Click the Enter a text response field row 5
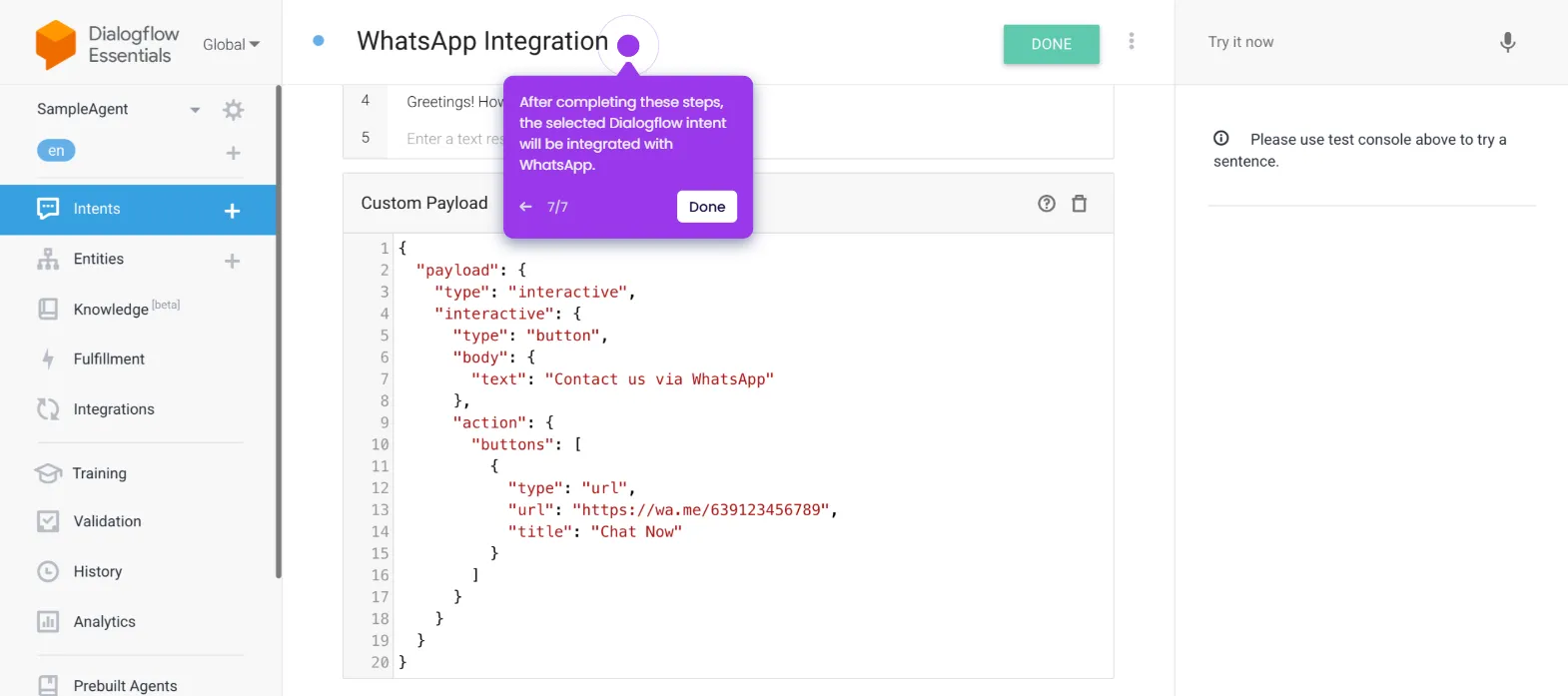Screen dimensions: 1568x696 pyautogui.click(x=454, y=139)
